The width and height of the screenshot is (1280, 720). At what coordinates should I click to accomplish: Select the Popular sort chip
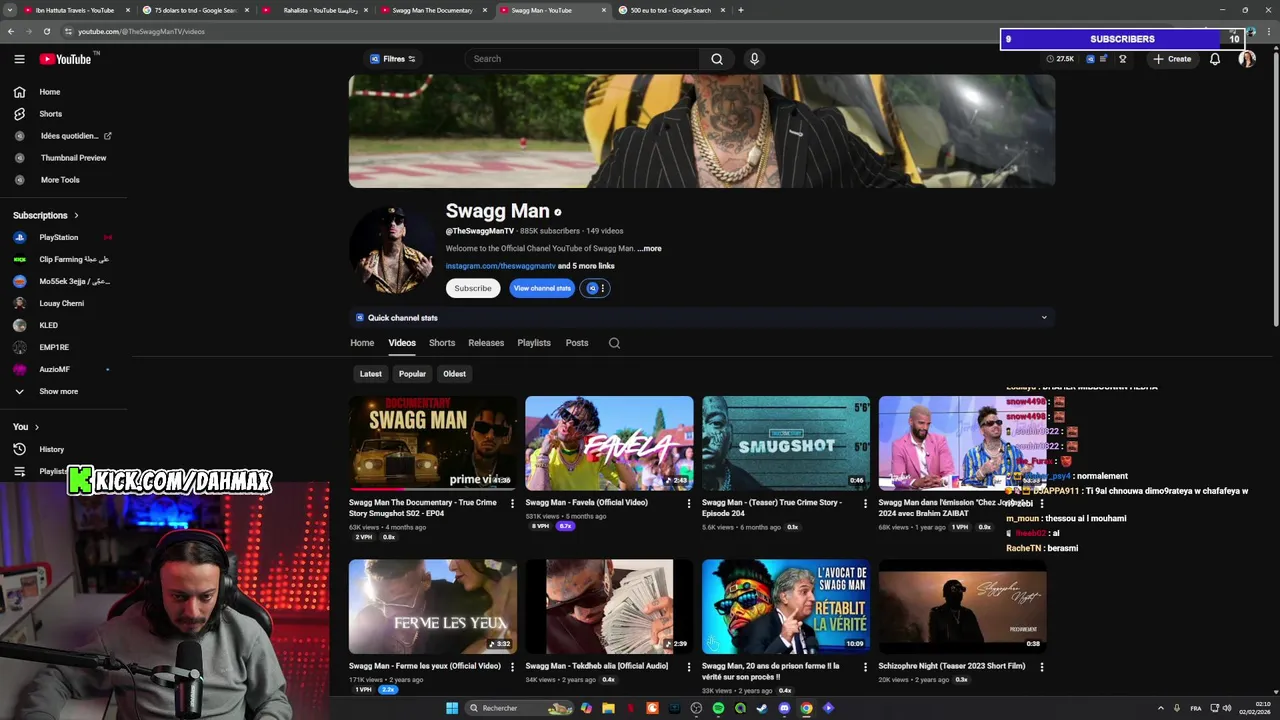click(412, 374)
